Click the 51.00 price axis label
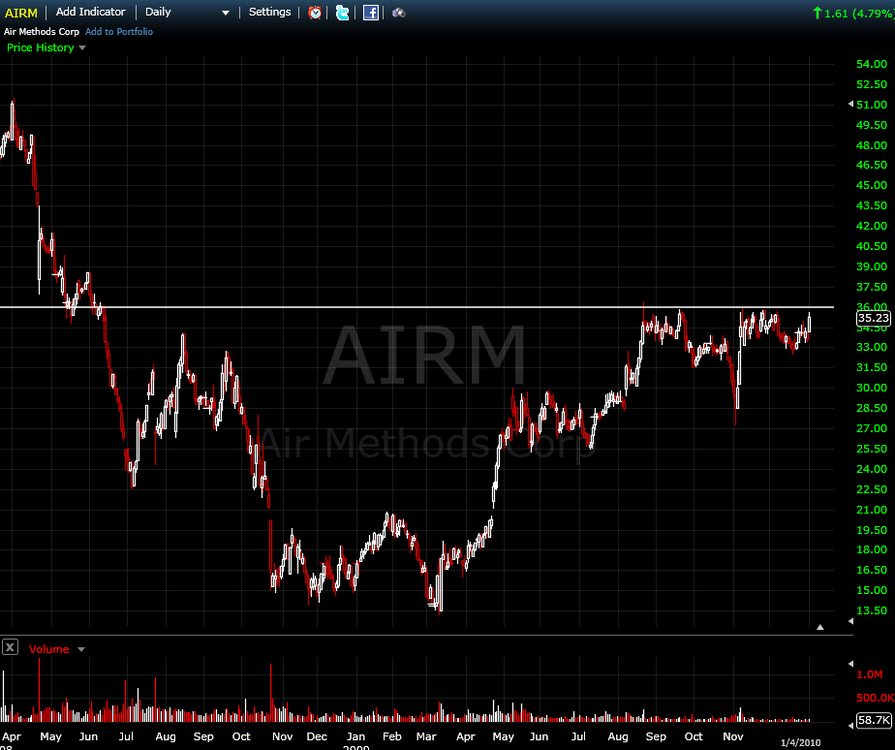 click(x=872, y=104)
